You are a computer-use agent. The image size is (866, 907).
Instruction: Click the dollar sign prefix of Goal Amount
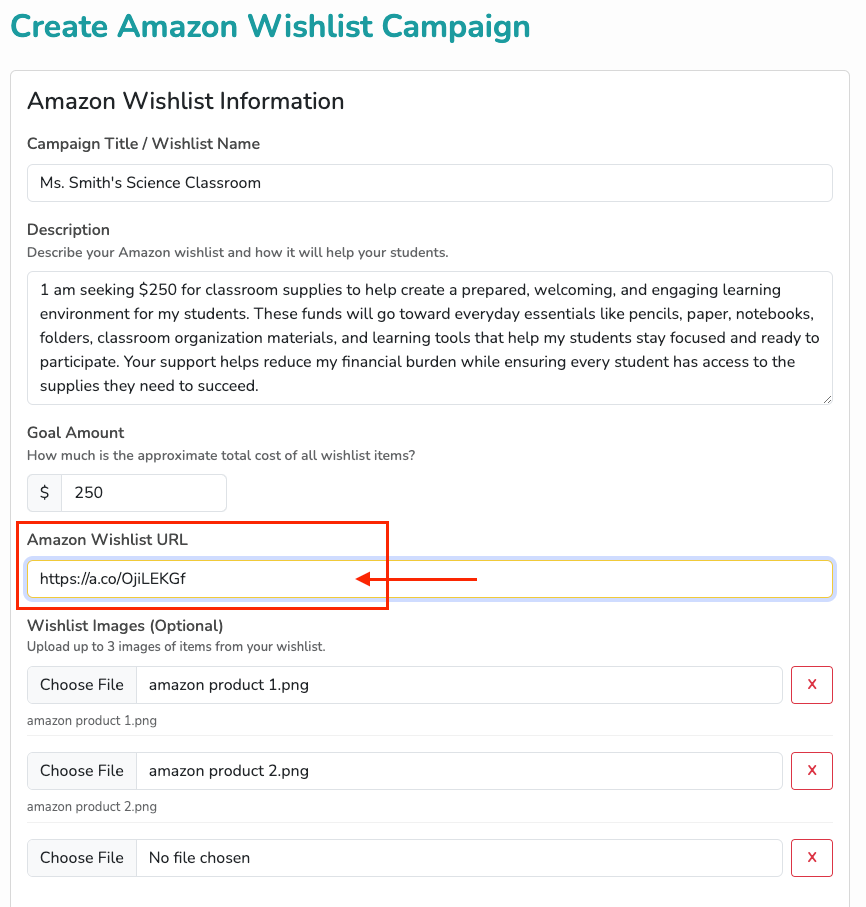coord(45,493)
